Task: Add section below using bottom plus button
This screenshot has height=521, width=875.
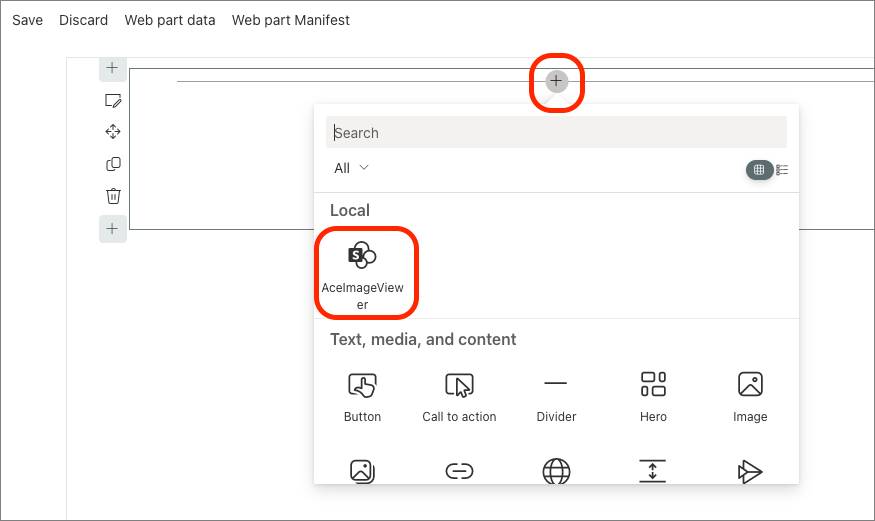Action: (x=113, y=229)
